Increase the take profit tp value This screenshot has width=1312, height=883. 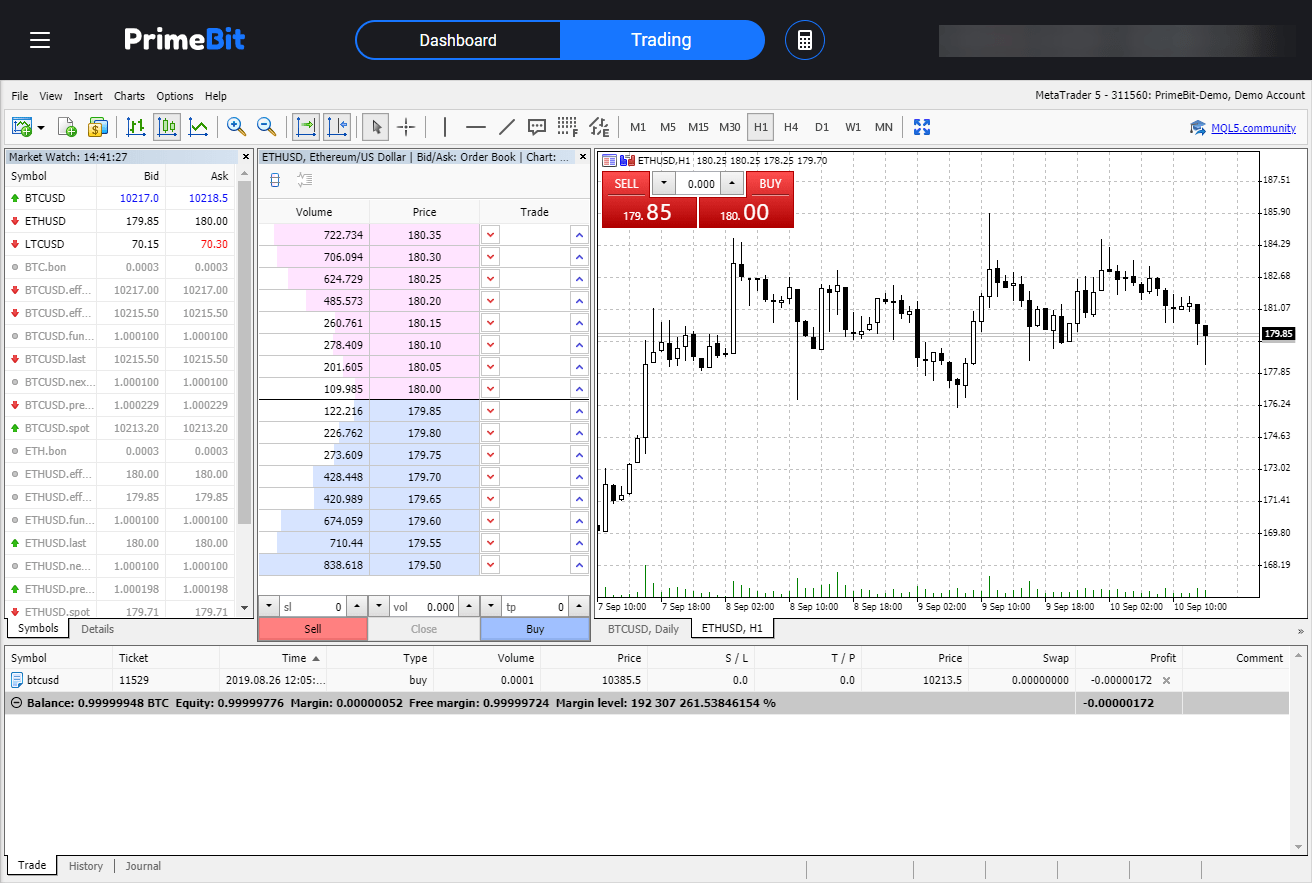click(x=580, y=607)
